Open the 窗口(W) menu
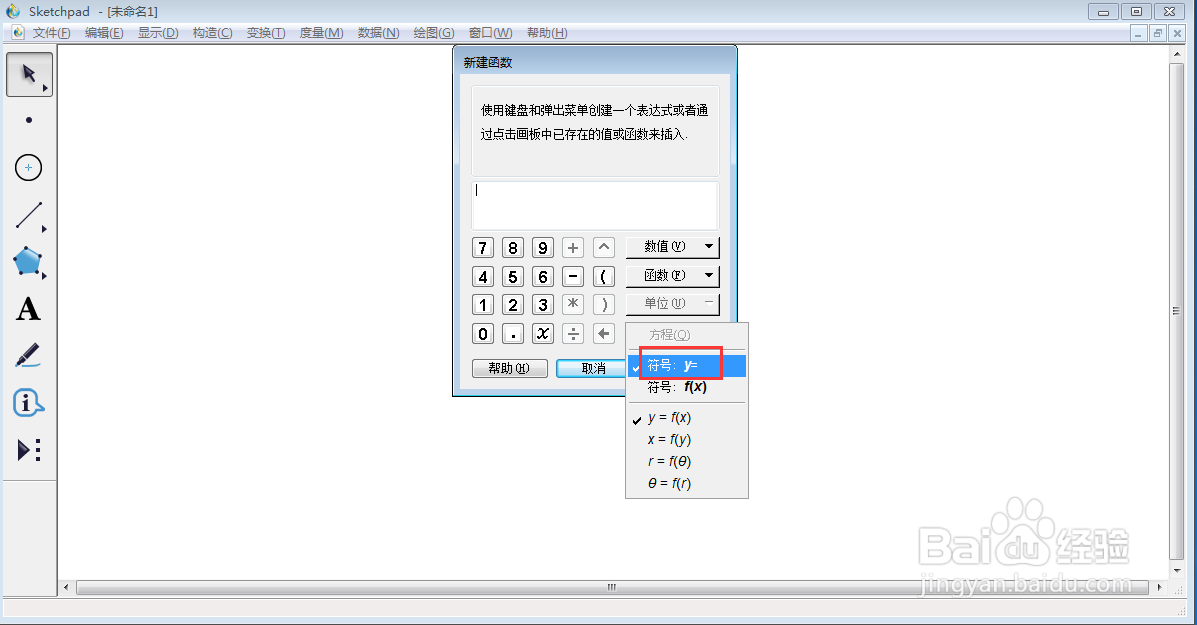Screen dimensions: 1197x625 (x=490, y=33)
